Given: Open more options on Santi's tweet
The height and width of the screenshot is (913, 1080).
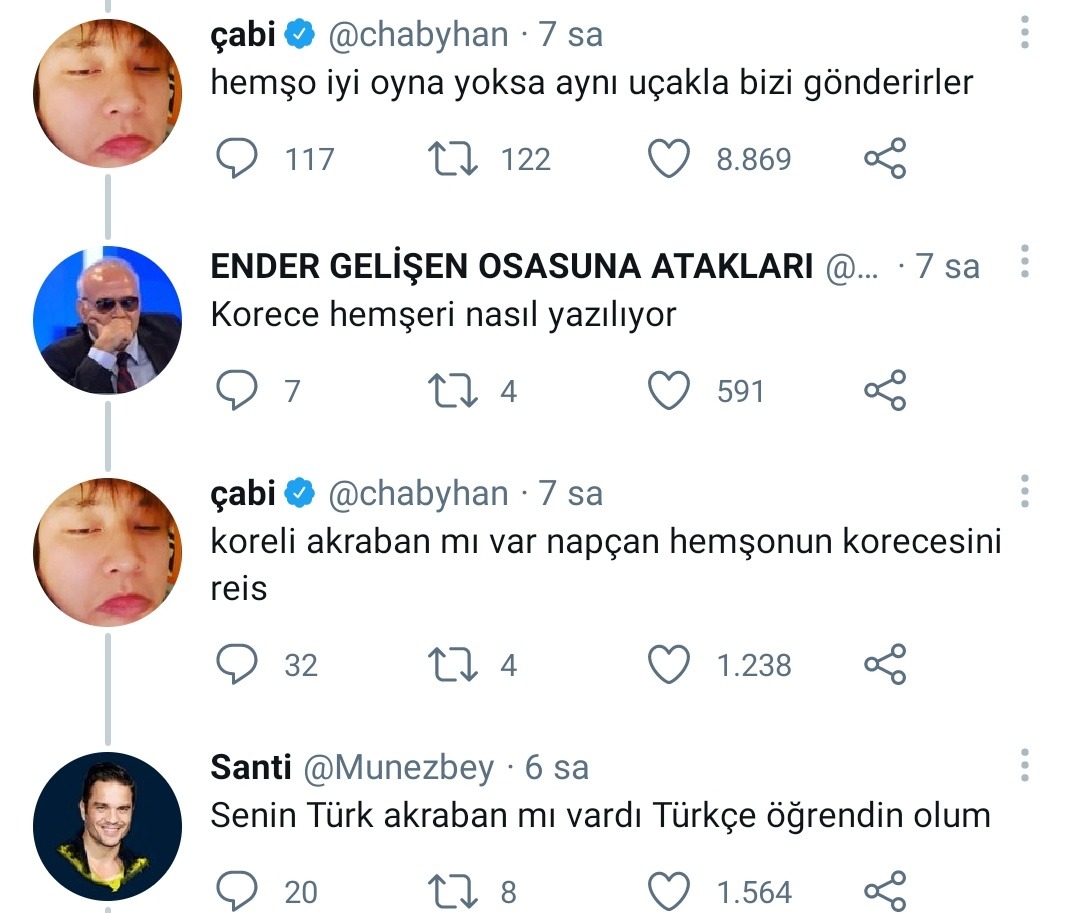Looking at the screenshot, I should coord(1023,766).
